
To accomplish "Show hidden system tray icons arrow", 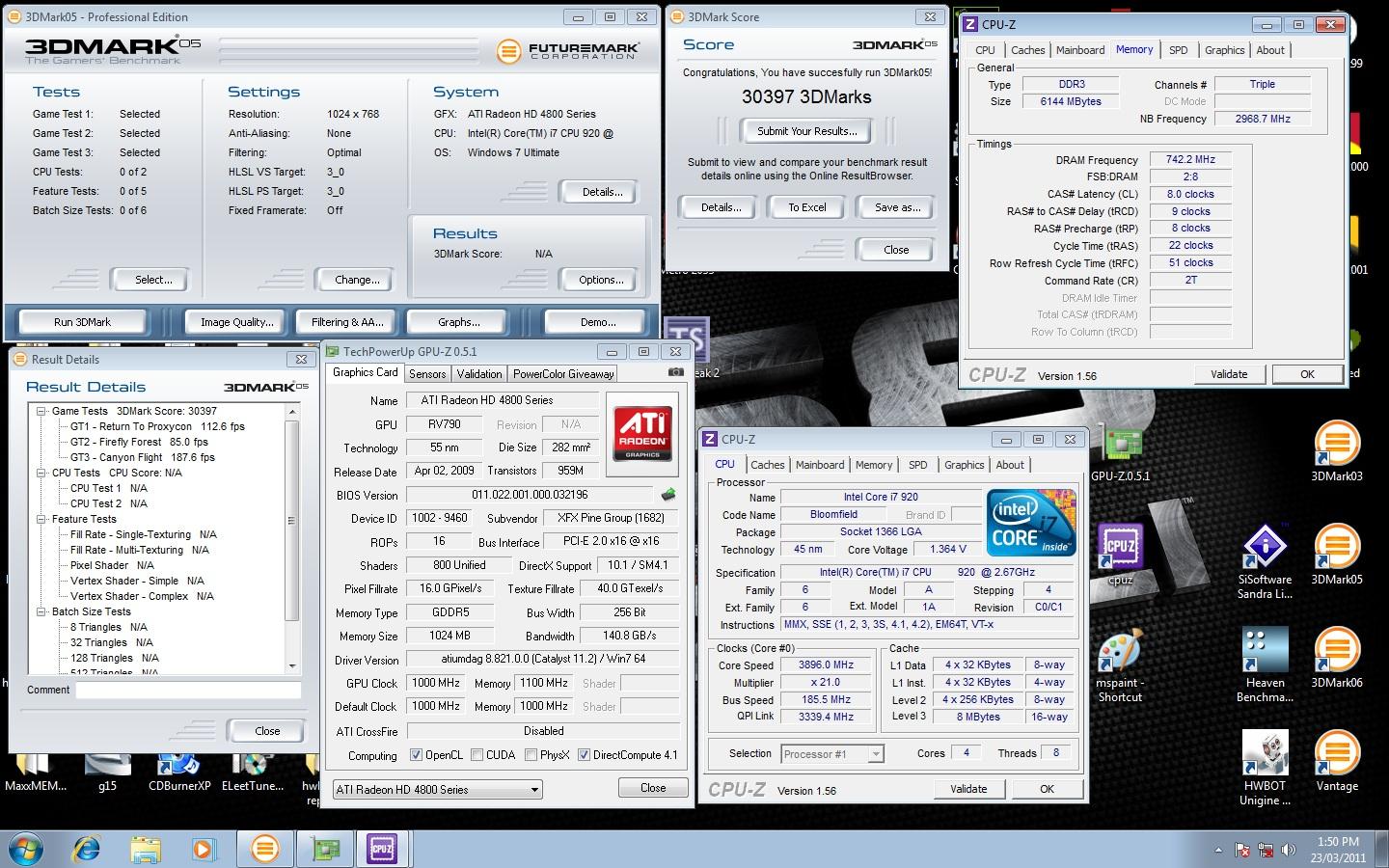I will pos(1218,851).
